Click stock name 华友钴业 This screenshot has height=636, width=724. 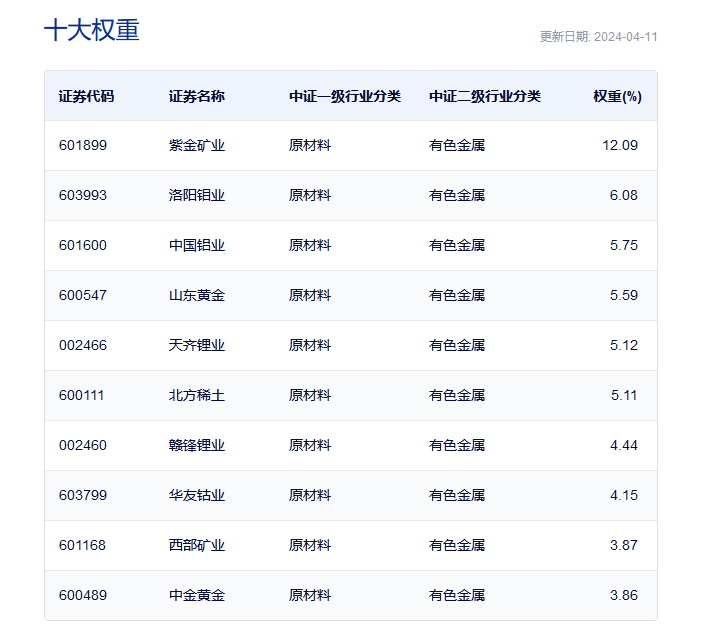pyautogui.click(x=197, y=495)
